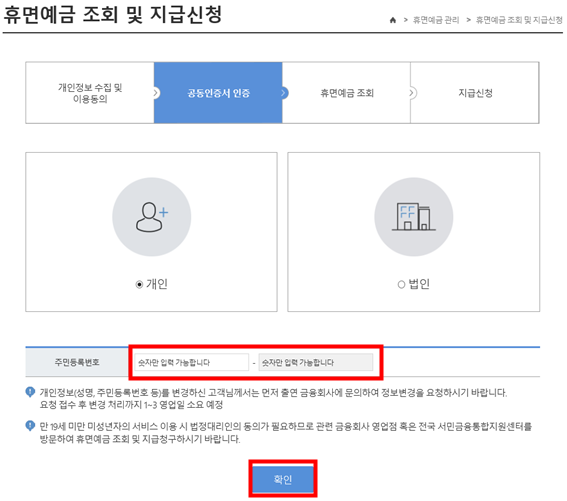Click the info icon beside 개인정보 notice
The height and width of the screenshot is (501, 567).
[x=30, y=392]
